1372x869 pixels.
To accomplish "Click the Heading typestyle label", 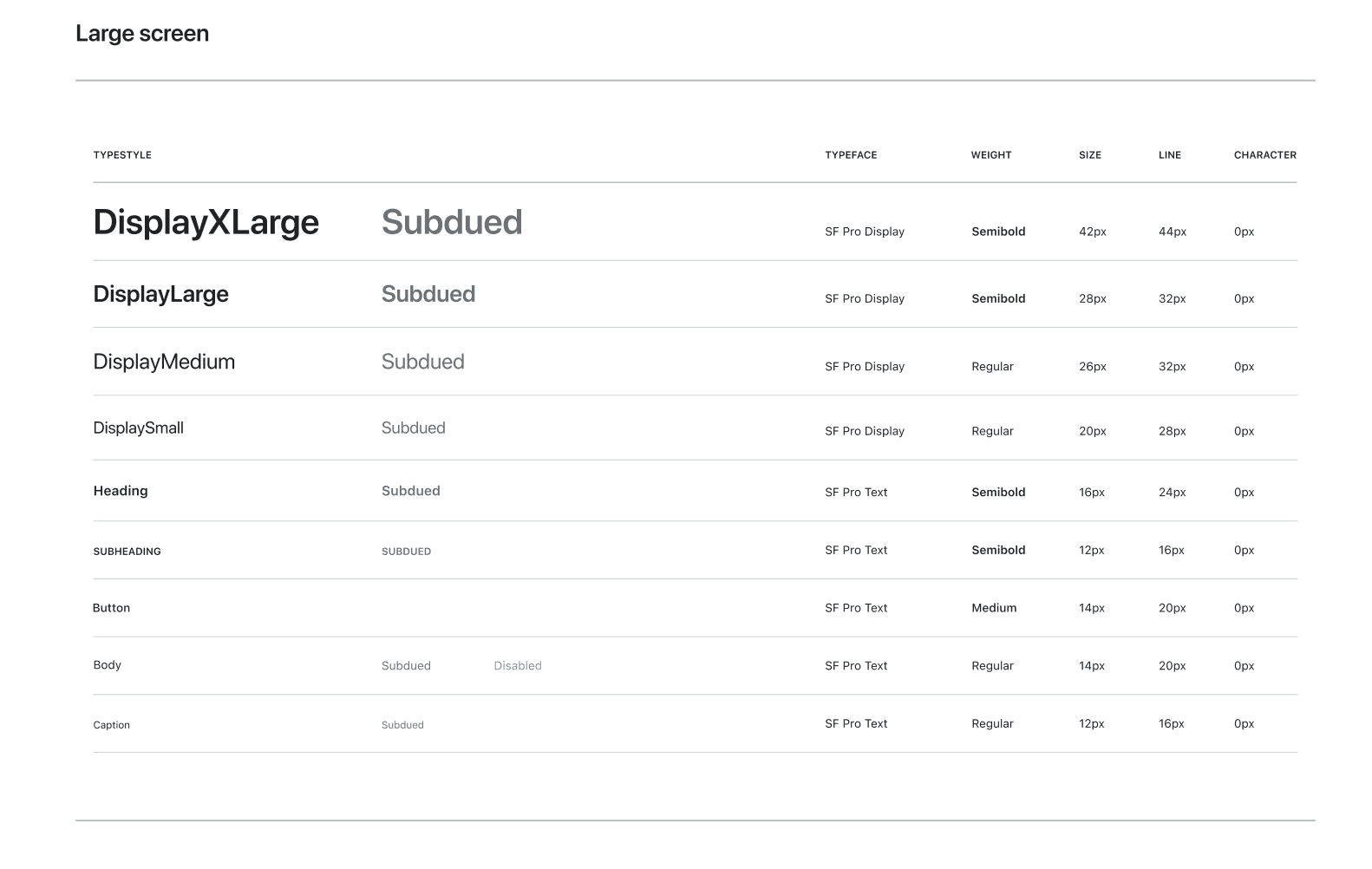I will [121, 491].
